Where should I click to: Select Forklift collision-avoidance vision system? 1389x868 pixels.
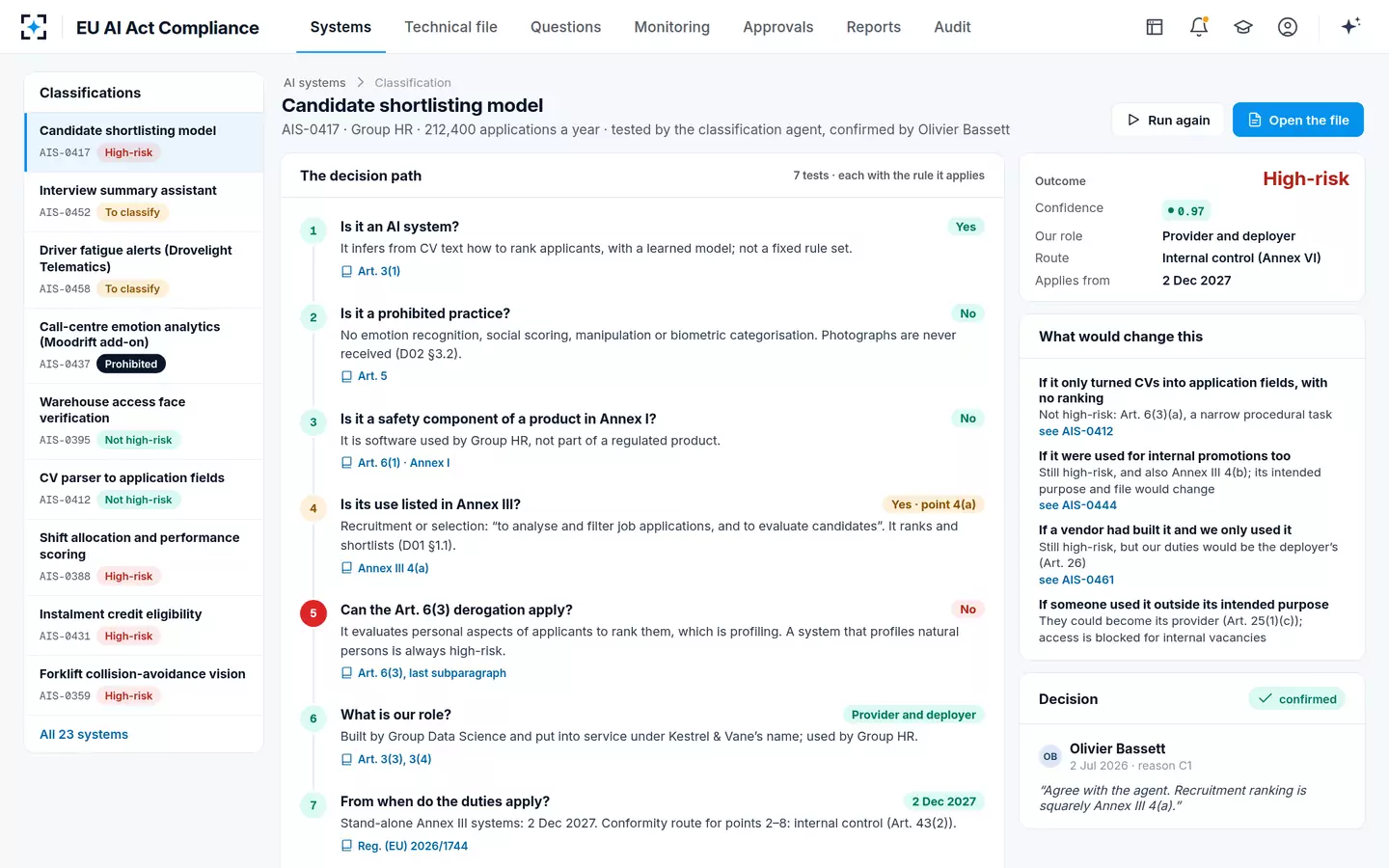point(144,685)
